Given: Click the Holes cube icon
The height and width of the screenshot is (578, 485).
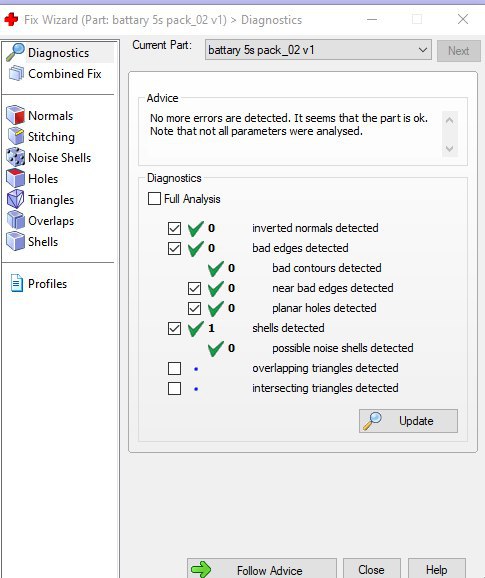Looking at the screenshot, I should pyautogui.click(x=15, y=178).
